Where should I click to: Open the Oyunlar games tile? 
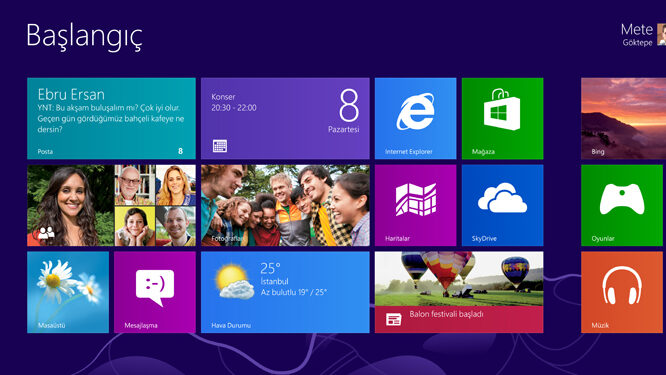(x=621, y=205)
